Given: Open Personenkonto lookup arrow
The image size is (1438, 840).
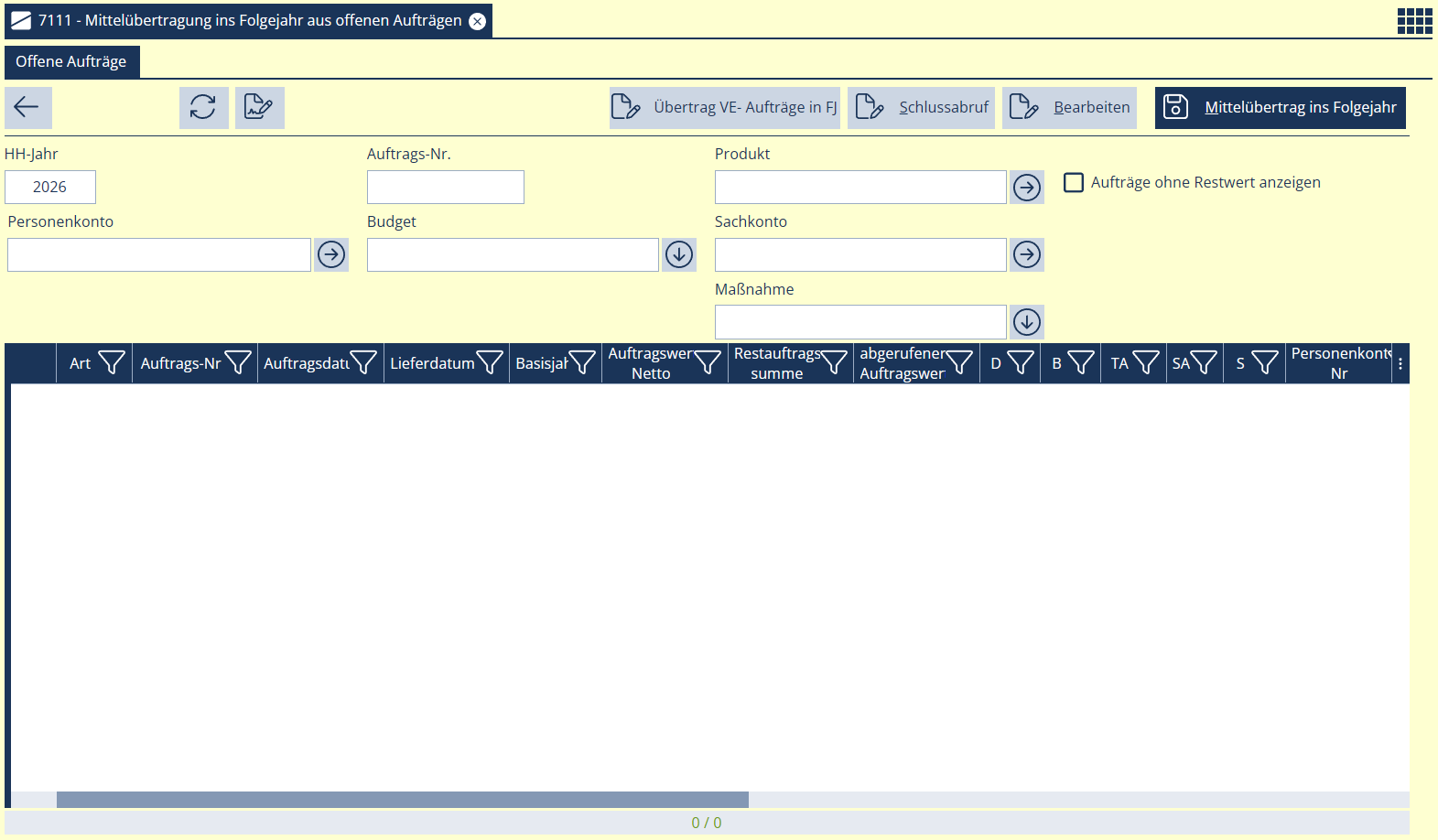Looking at the screenshot, I should [x=331, y=254].
